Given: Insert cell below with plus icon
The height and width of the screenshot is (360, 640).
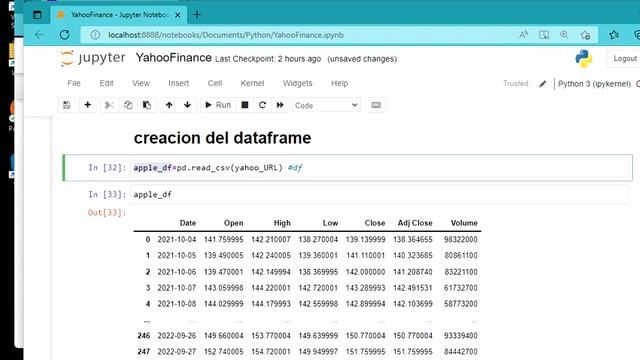Looking at the screenshot, I should click(x=87, y=105).
